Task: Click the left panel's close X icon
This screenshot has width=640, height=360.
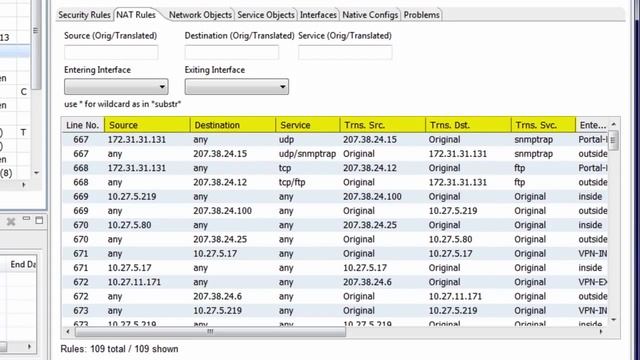Action: (11, 221)
